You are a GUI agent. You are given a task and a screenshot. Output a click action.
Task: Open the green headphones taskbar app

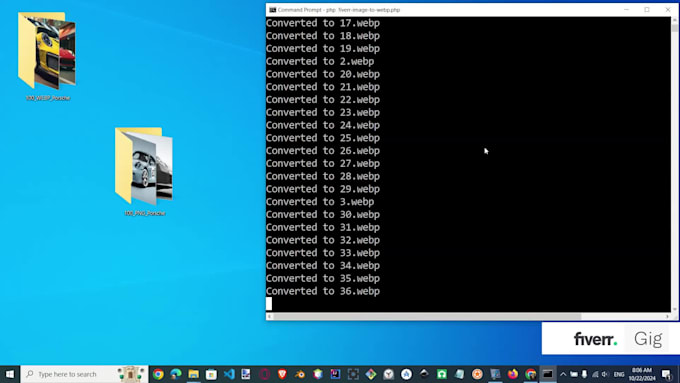tap(442, 374)
